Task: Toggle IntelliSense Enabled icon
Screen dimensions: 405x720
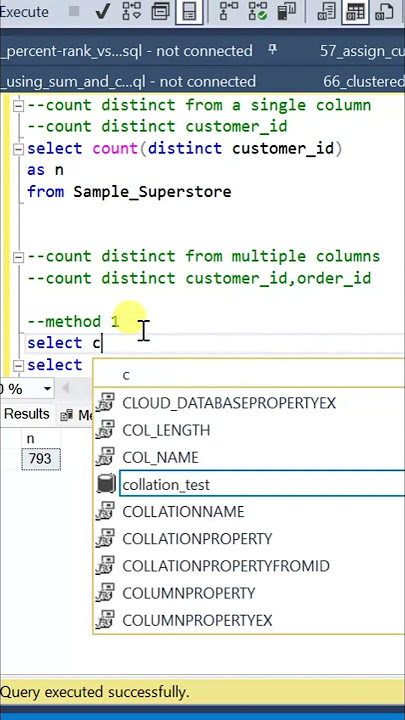Action: coord(189,11)
